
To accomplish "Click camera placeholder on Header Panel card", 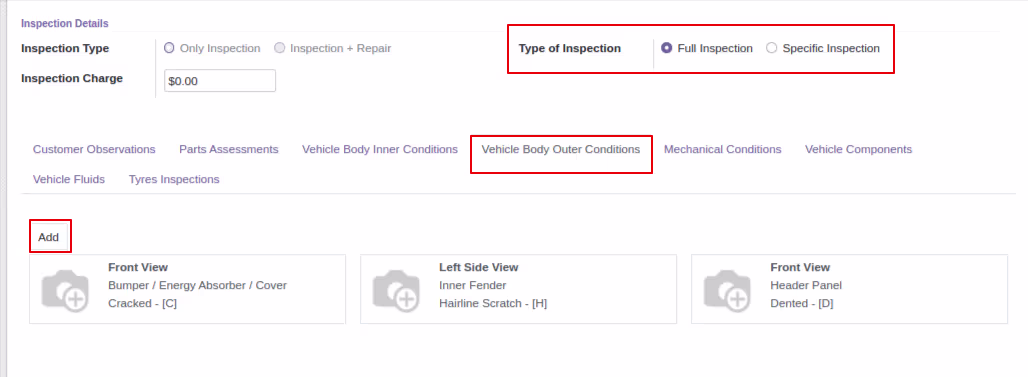I will click(x=728, y=290).
